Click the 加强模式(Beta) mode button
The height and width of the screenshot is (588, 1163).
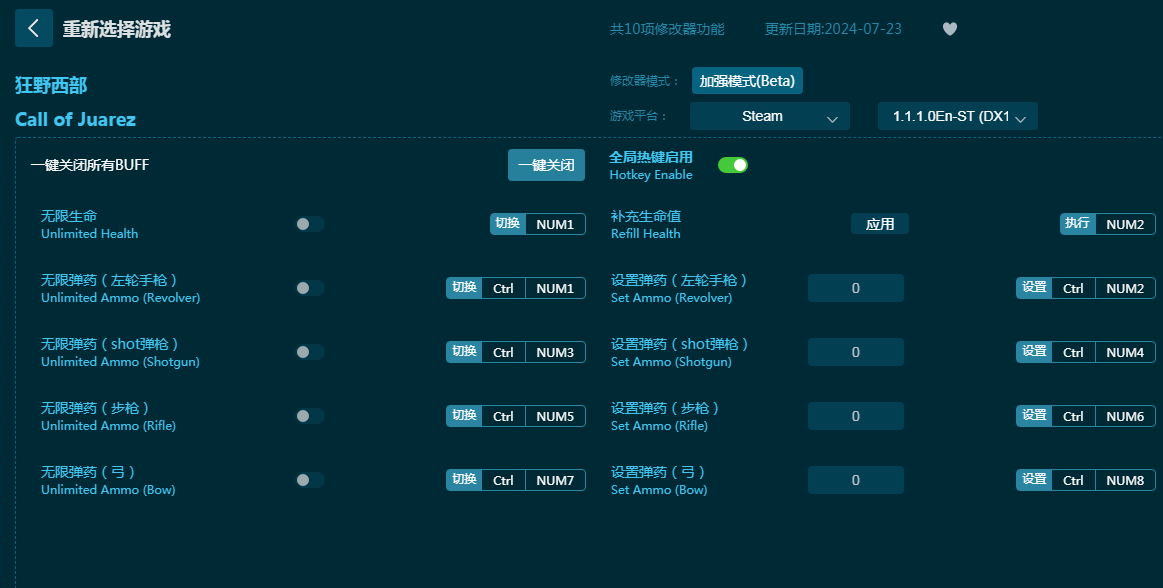coord(747,81)
